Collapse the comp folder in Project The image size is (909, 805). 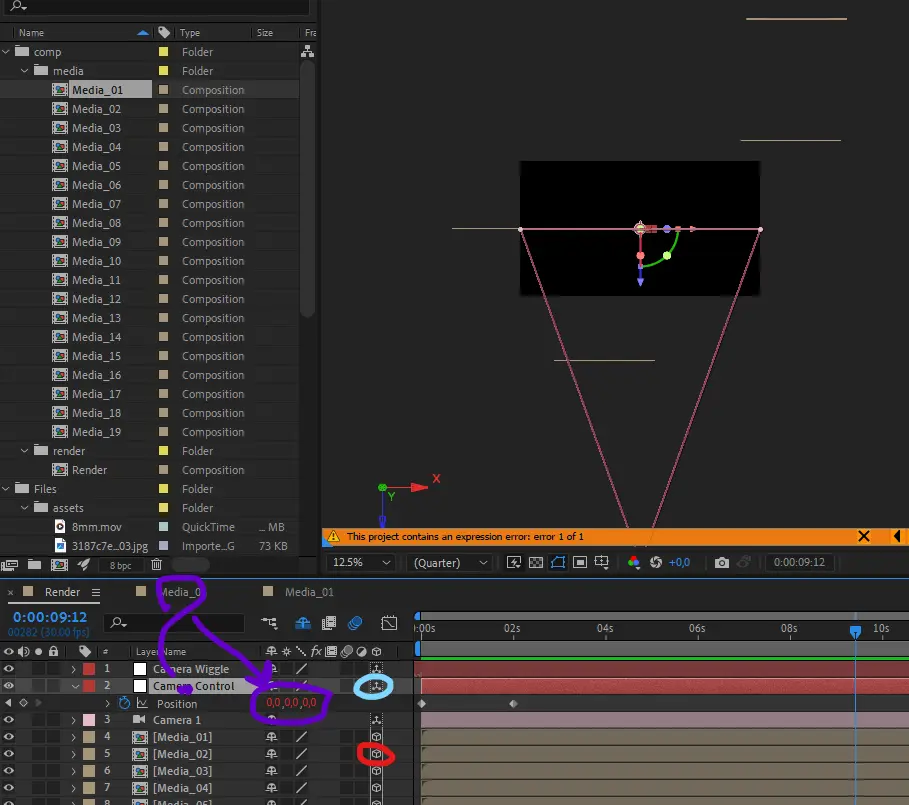[x=7, y=52]
